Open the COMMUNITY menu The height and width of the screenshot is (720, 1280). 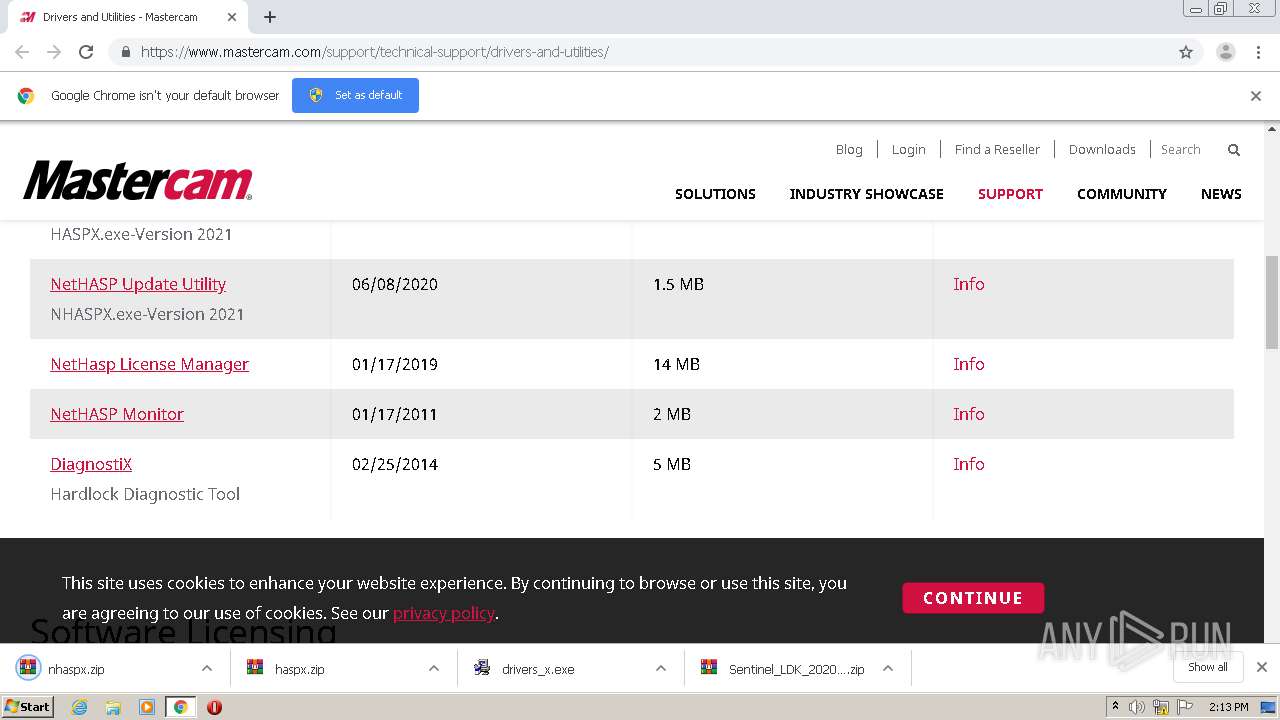click(1121, 194)
